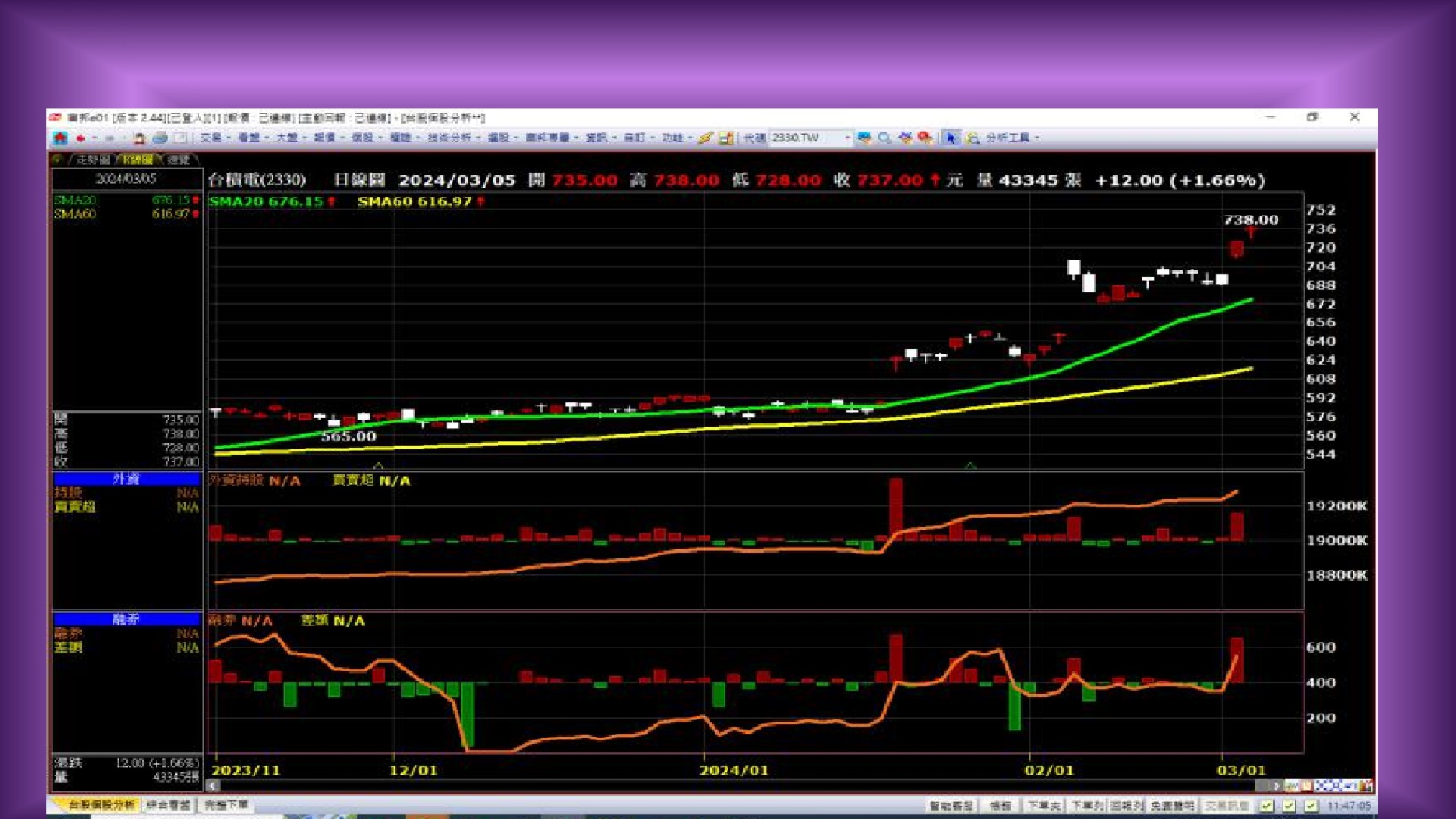Click the save disk icon in toolbar
This screenshot has height=819, width=1456.
pyautogui.click(x=726, y=138)
